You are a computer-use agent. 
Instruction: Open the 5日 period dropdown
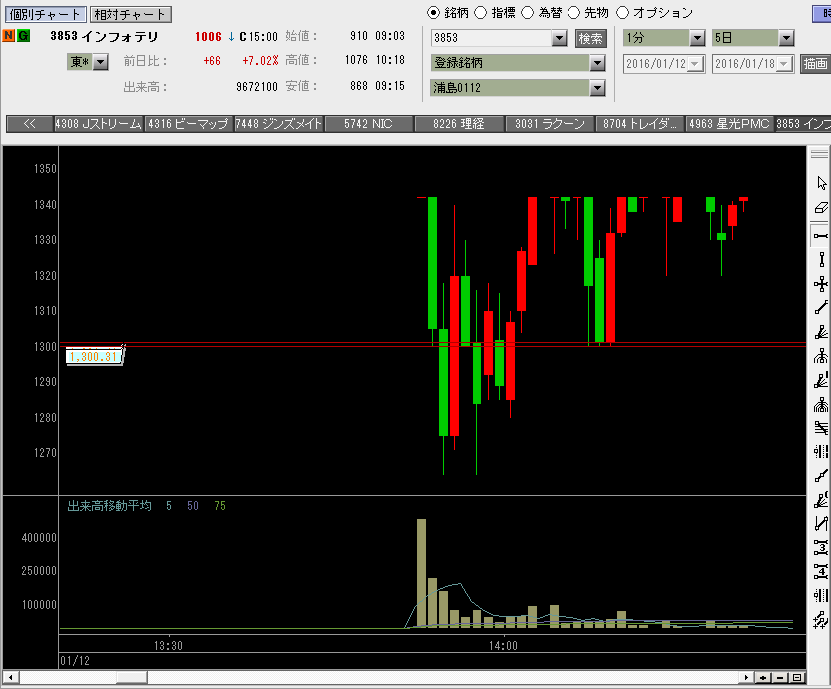pos(786,38)
